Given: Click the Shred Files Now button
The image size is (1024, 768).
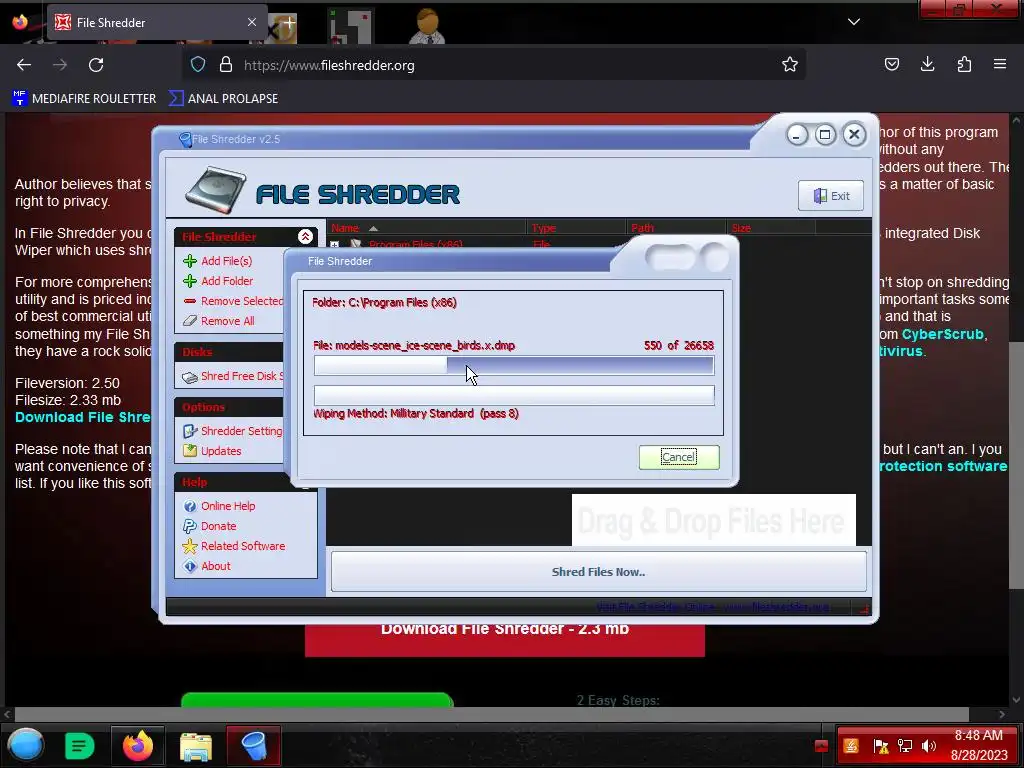Looking at the screenshot, I should click(x=598, y=571).
